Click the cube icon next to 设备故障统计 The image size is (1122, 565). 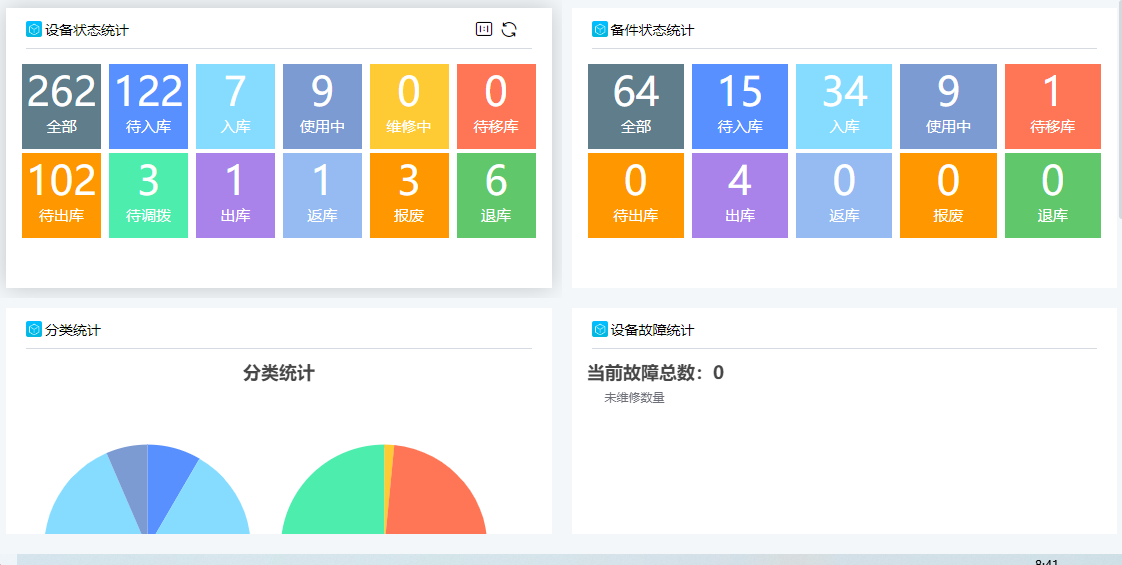[x=600, y=330]
